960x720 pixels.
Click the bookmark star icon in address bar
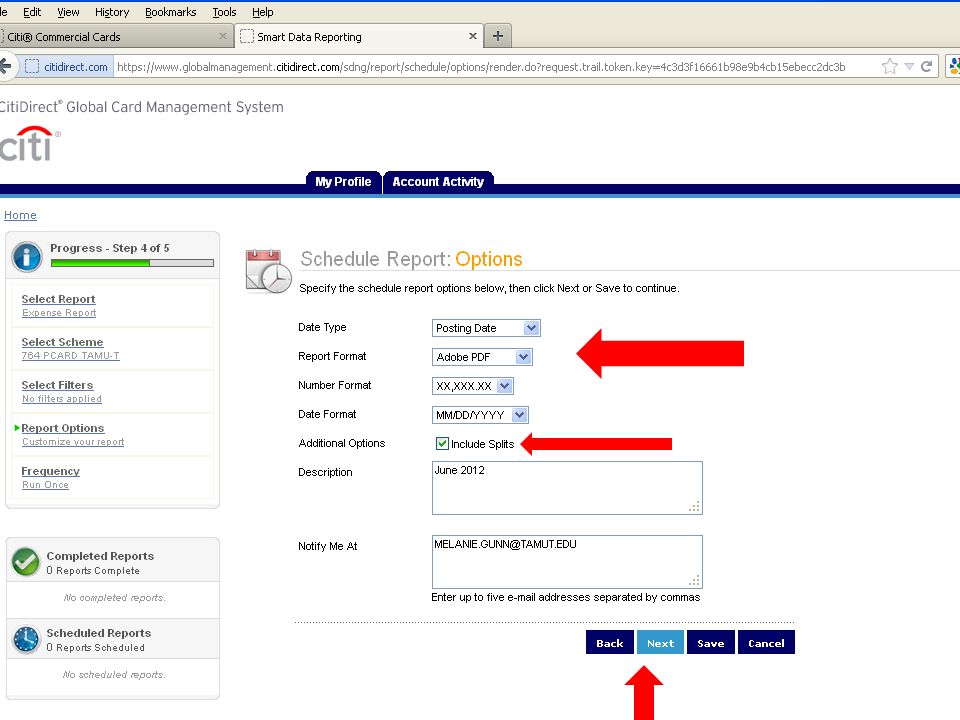coord(890,66)
